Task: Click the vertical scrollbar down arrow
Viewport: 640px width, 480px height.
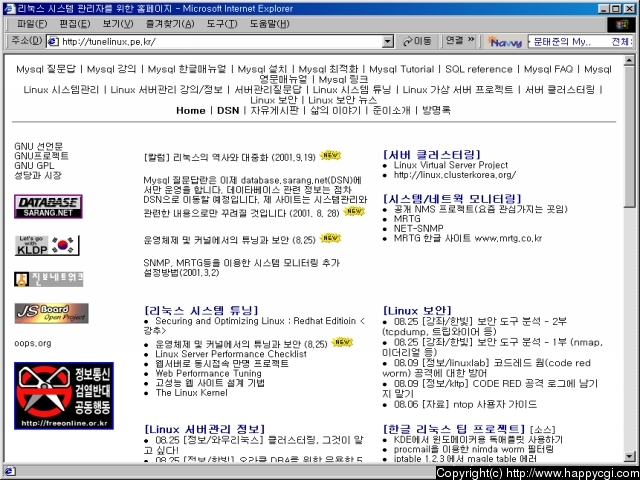Action: coord(629,456)
